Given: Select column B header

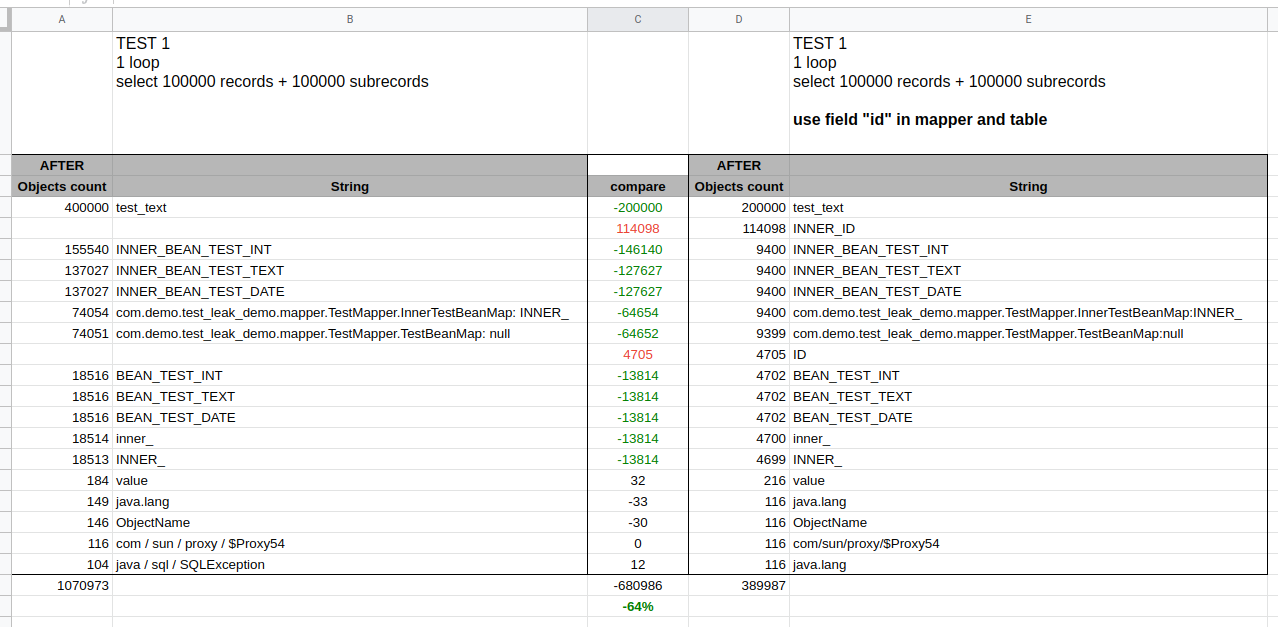Looking at the screenshot, I should click(350, 19).
